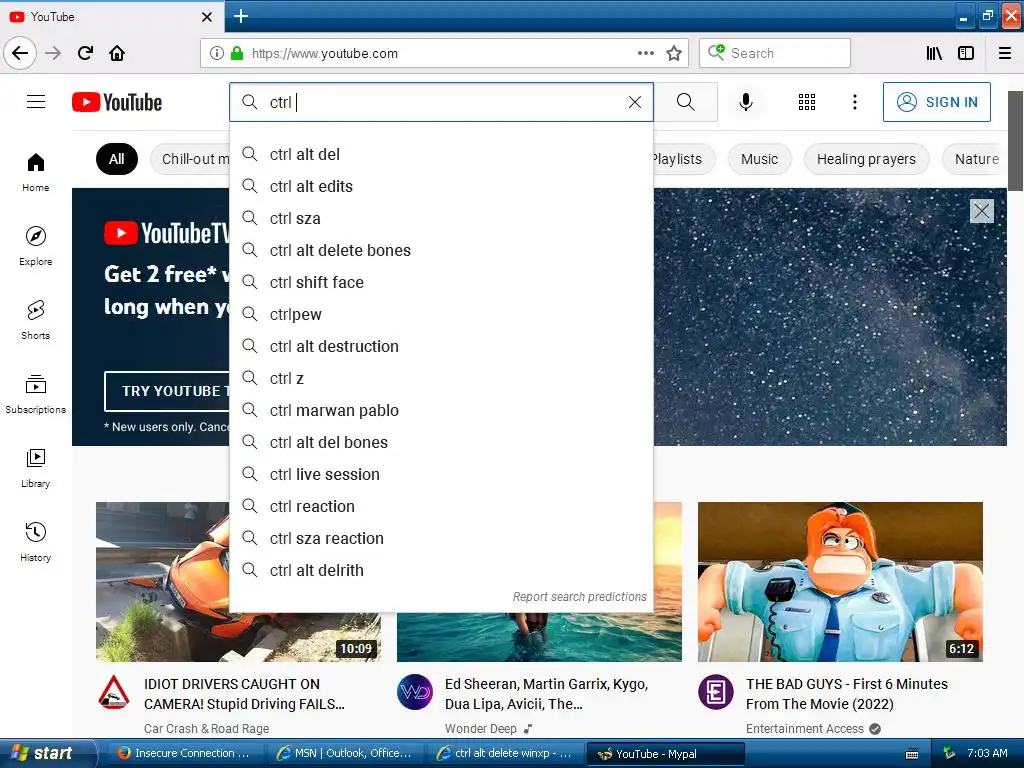Open Wonder Deep channel avatar
Viewport: 1024px width, 768px height.
pyautogui.click(x=415, y=692)
